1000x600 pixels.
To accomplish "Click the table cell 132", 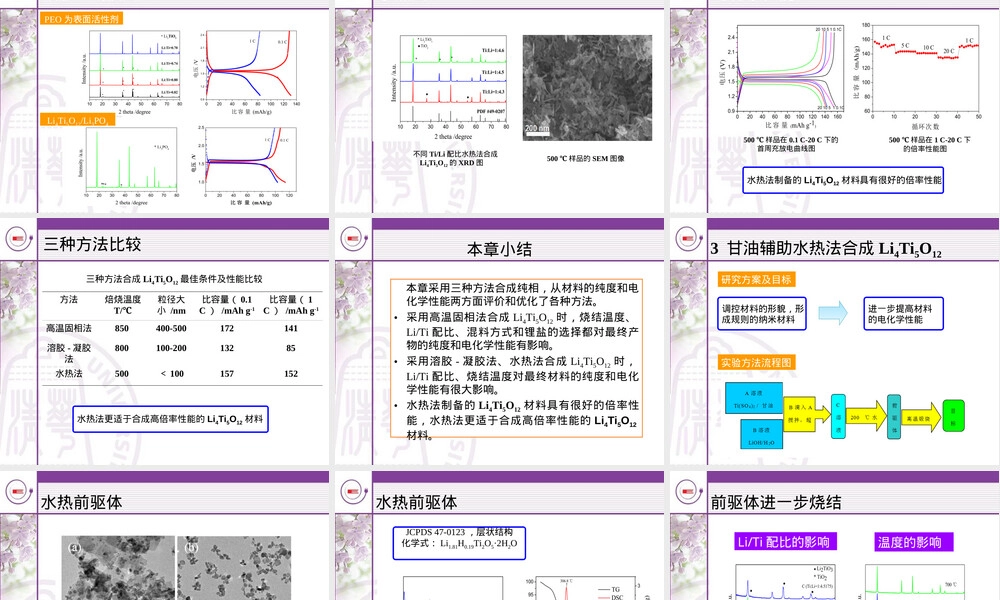I will click(x=226, y=348).
